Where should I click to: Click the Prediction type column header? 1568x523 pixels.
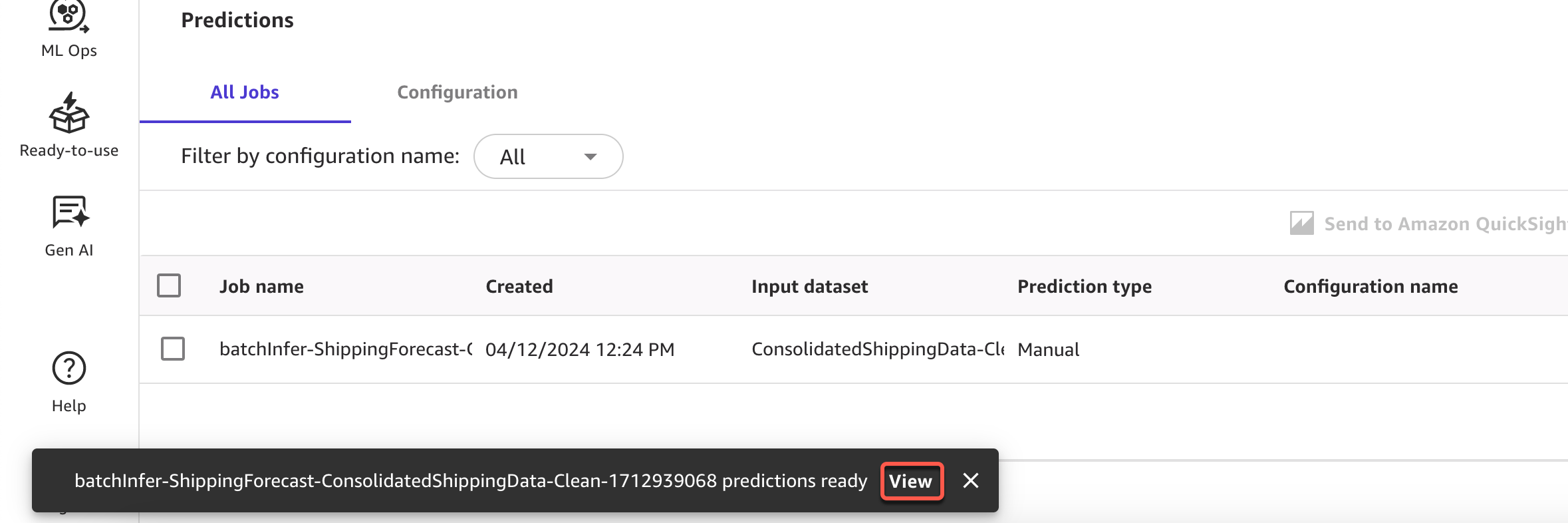(x=1084, y=286)
